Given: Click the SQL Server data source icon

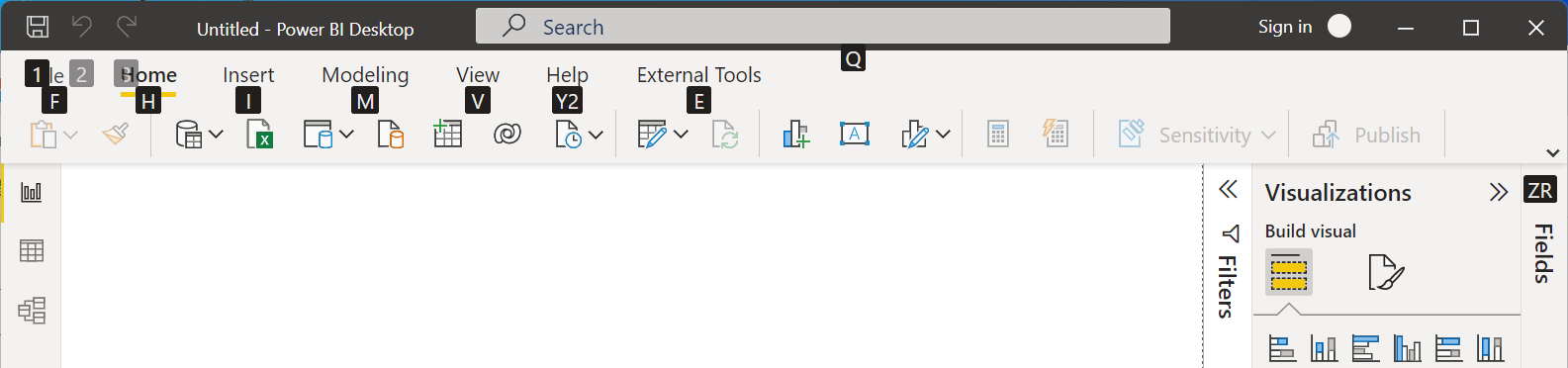Looking at the screenshot, I should (391, 135).
